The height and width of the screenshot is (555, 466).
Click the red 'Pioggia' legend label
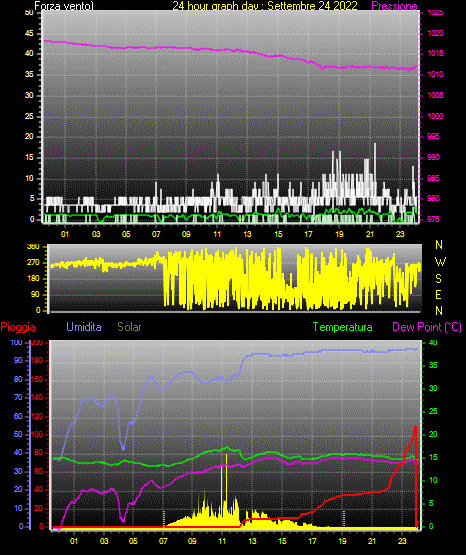point(18,327)
